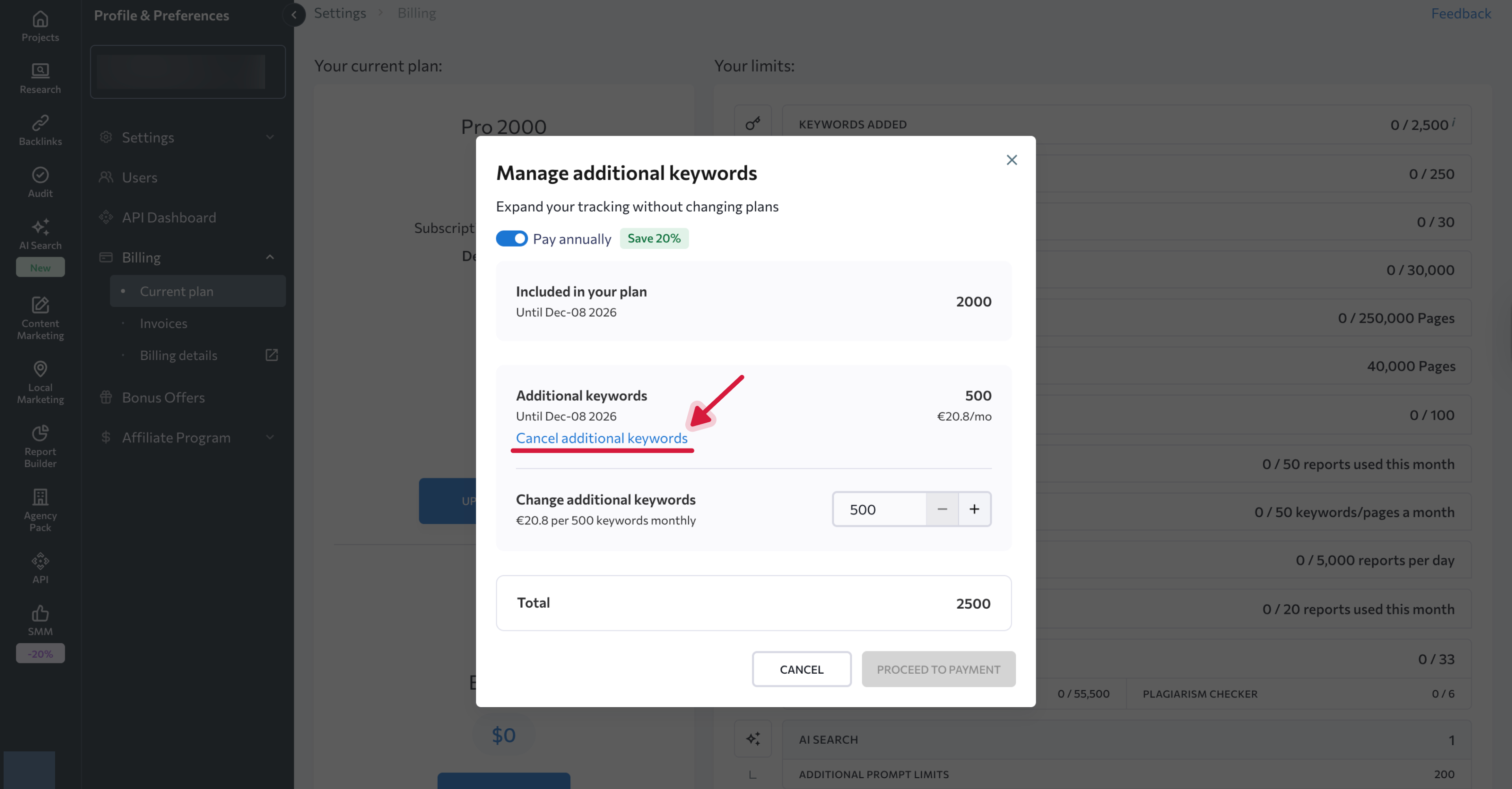The image size is (1512, 789).
Task: Open Report Builder chart icon
Action: (x=40, y=433)
